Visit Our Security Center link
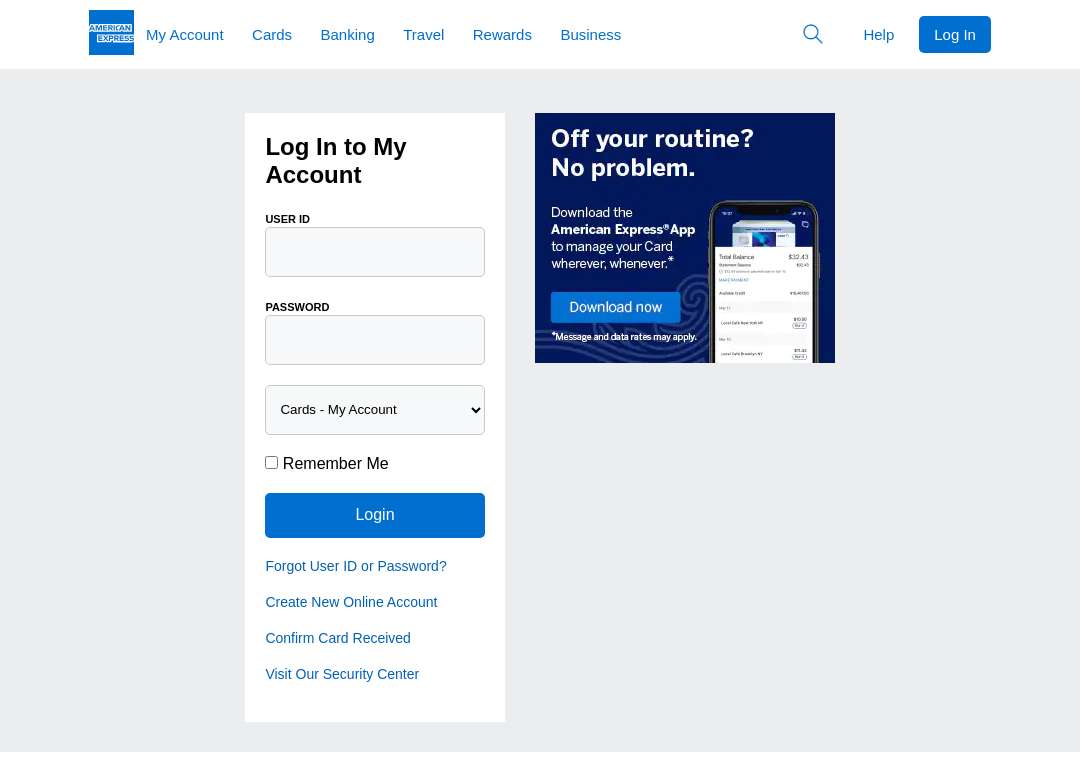 342,674
